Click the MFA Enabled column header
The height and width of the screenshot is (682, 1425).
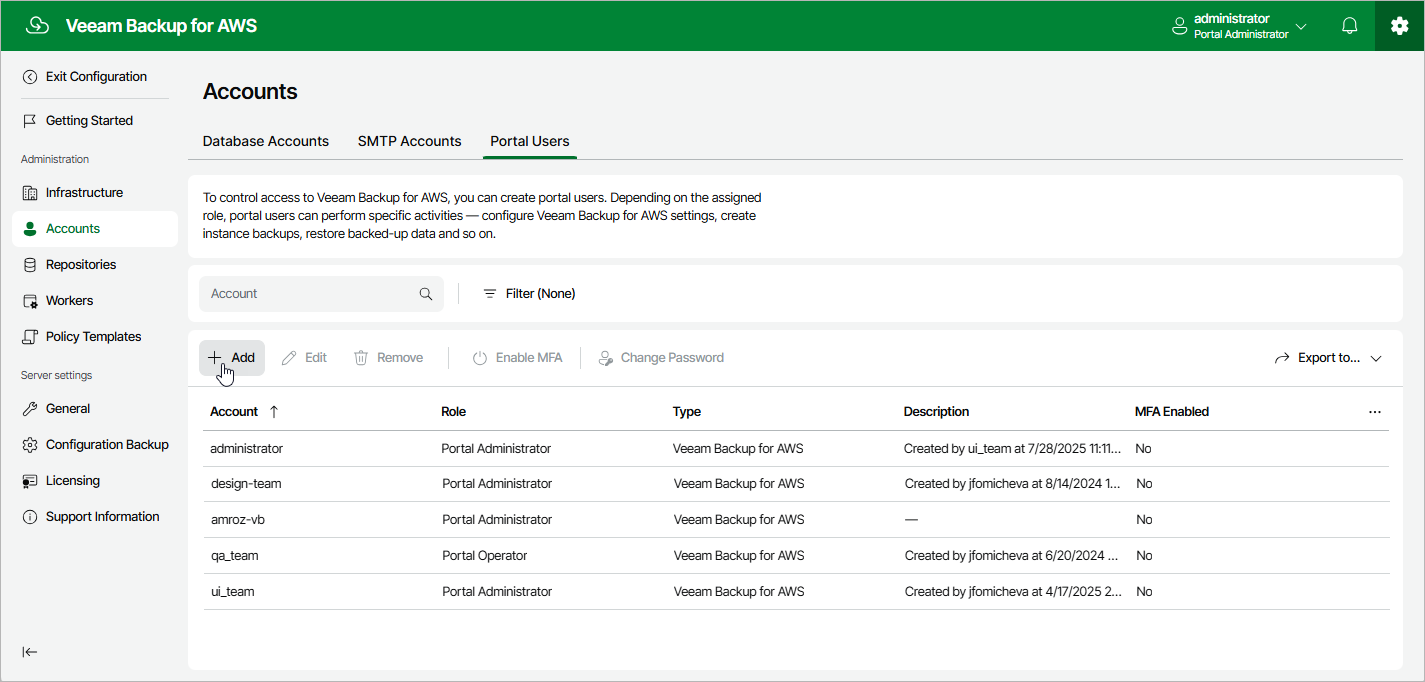[x=1172, y=412]
